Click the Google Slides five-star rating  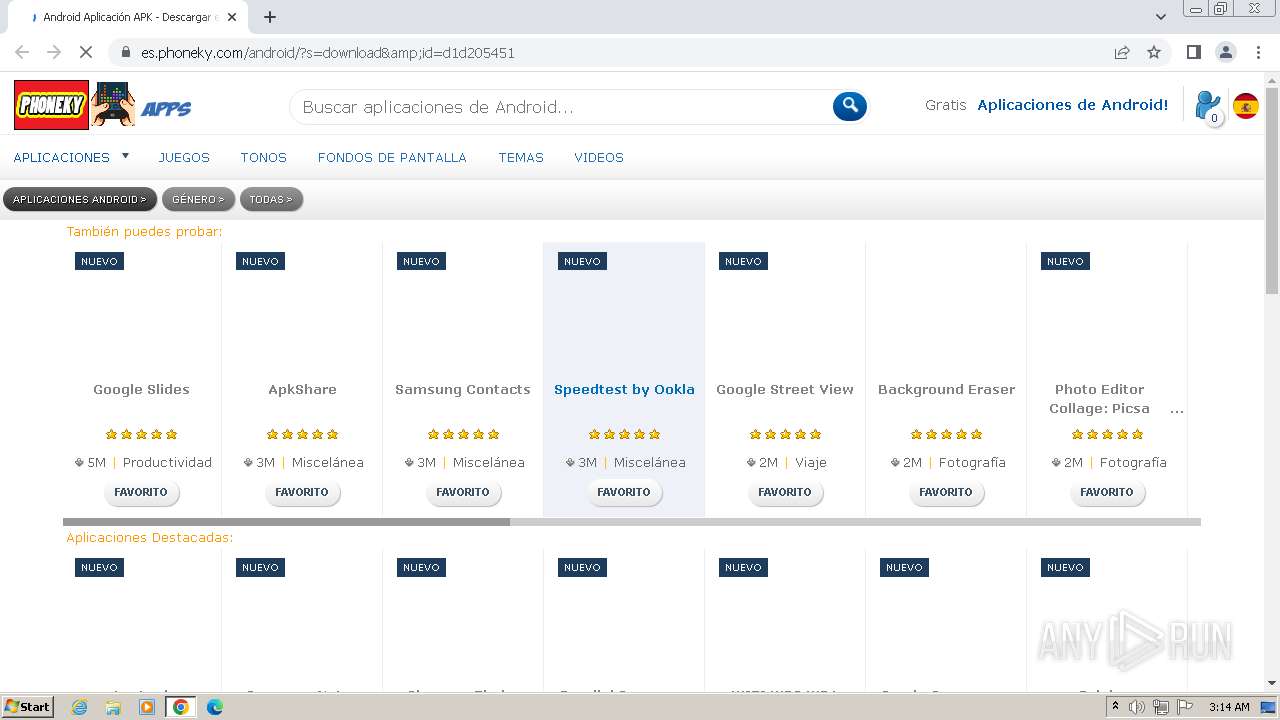click(141, 434)
